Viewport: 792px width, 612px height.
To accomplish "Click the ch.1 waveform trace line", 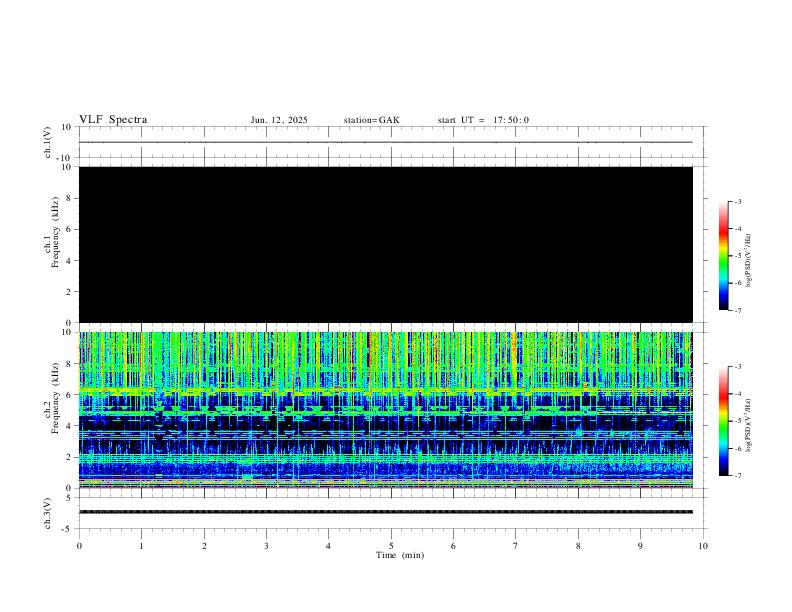I will click(385, 142).
